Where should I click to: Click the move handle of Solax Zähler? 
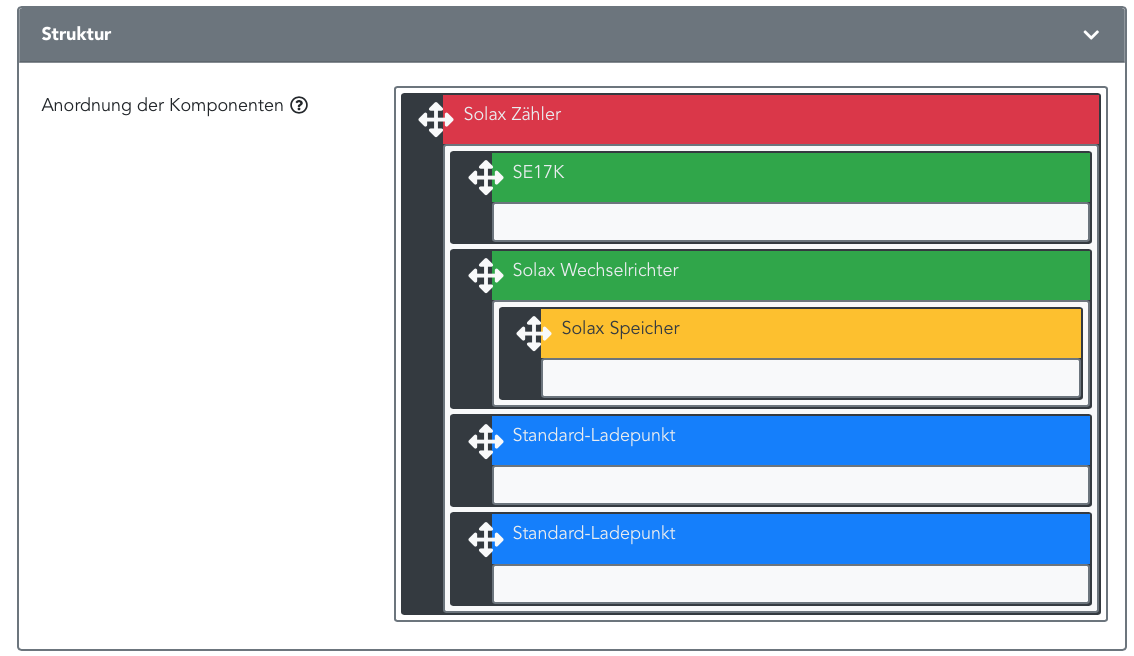pos(435,119)
